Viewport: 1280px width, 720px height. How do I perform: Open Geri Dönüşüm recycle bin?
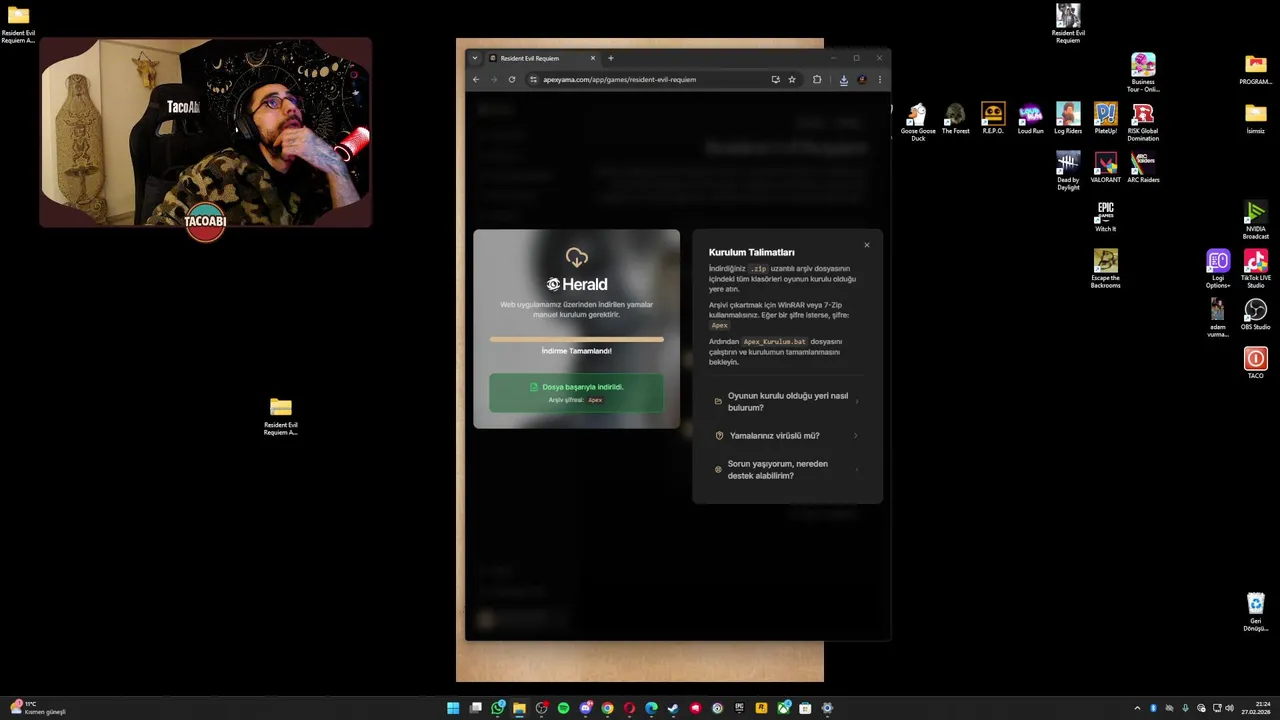tap(1256, 612)
